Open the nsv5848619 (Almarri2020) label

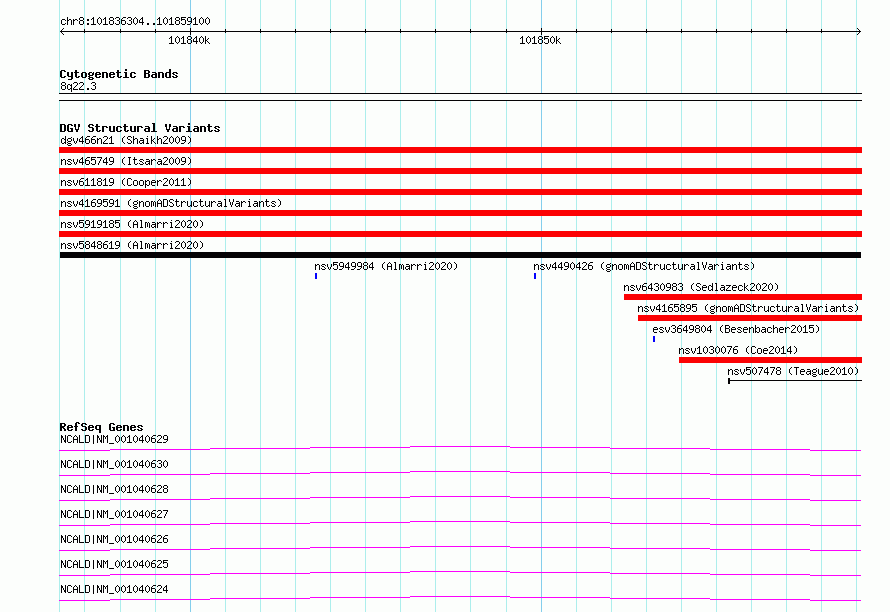point(132,245)
